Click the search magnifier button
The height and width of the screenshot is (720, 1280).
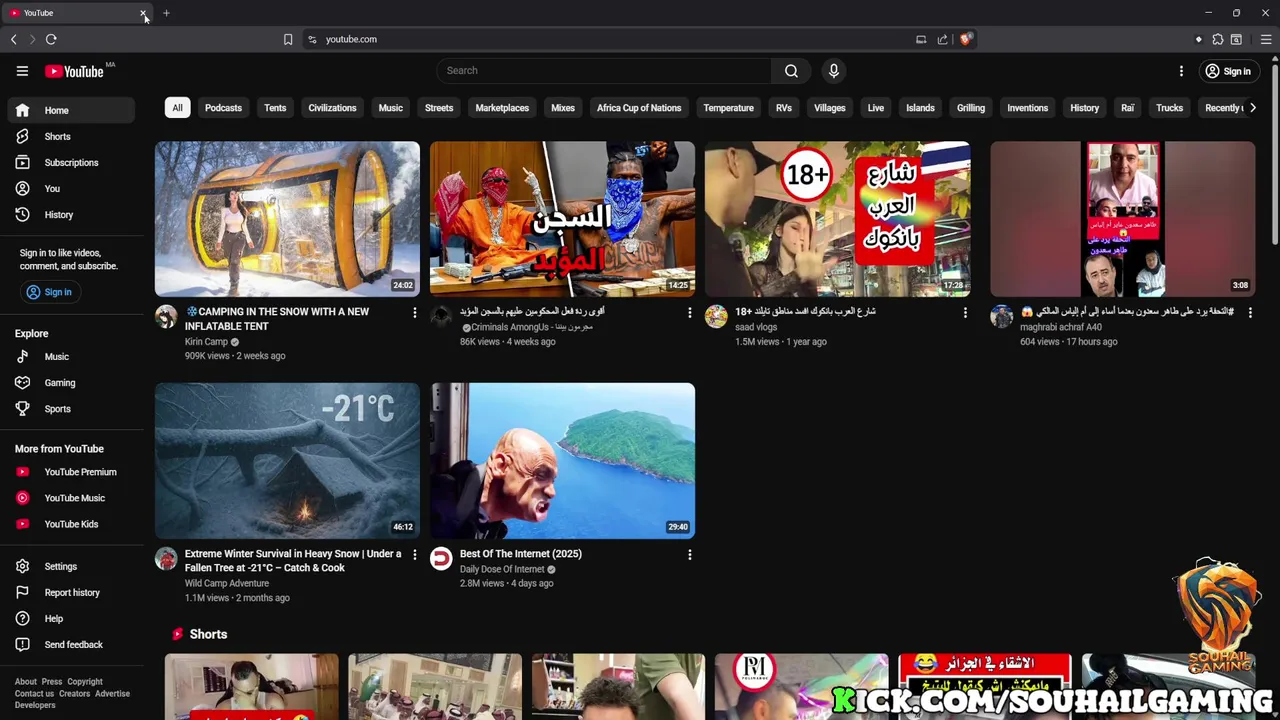791,71
